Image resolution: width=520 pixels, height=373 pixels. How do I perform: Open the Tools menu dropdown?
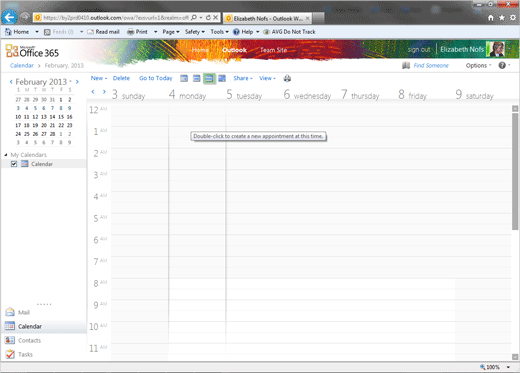(x=219, y=32)
